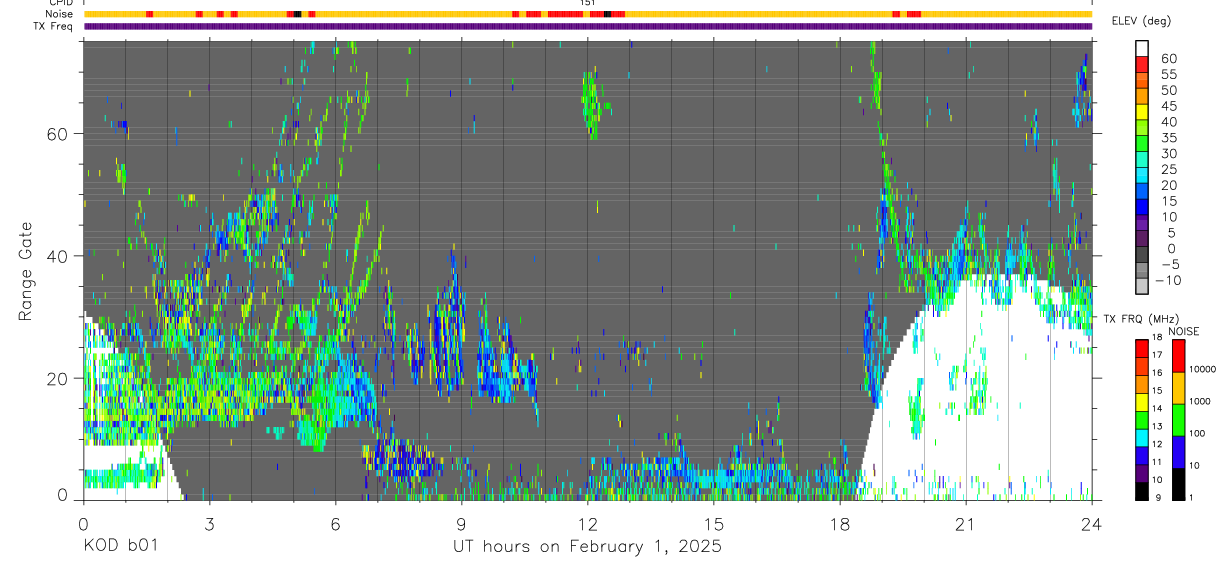
Task: Click the black 9–10 block in TX FRQ legend
Action: [x=1142, y=492]
